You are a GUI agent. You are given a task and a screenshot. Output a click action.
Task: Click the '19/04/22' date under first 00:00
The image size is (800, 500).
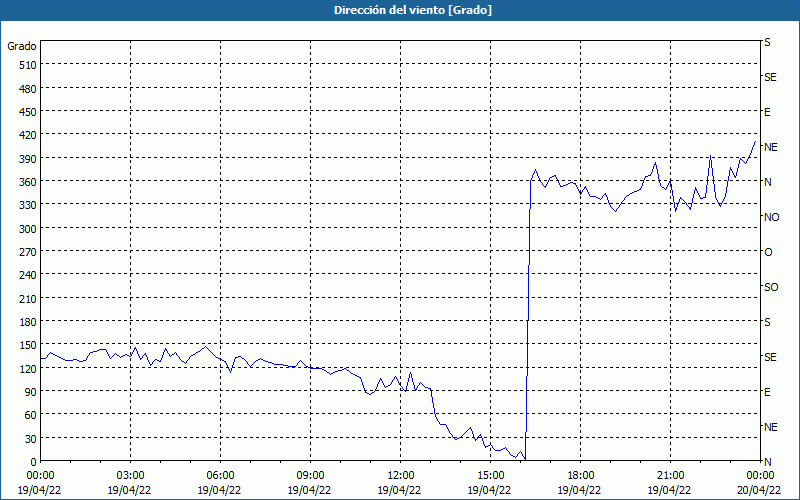click(x=40, y=491)
